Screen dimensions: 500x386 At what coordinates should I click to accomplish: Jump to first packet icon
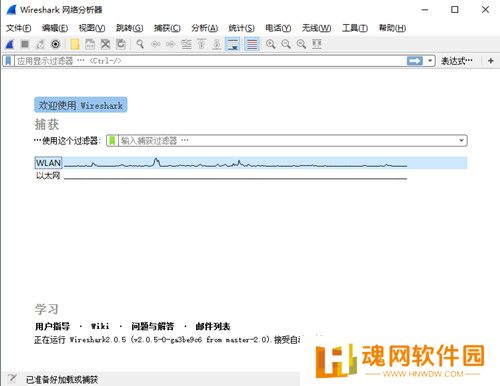(x=201, y=44)
